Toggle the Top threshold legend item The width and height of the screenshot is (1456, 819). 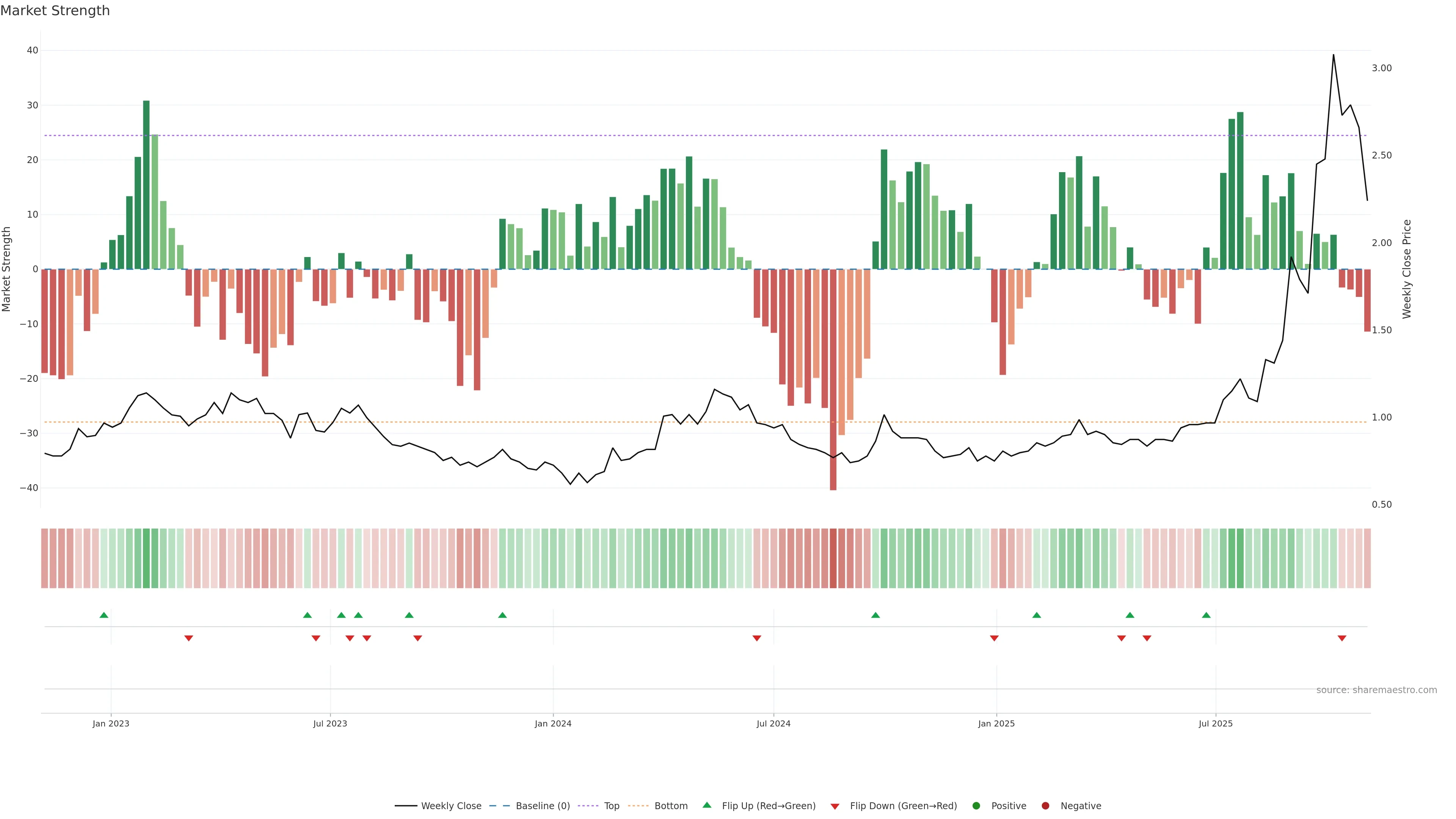[x=611, y=805]
